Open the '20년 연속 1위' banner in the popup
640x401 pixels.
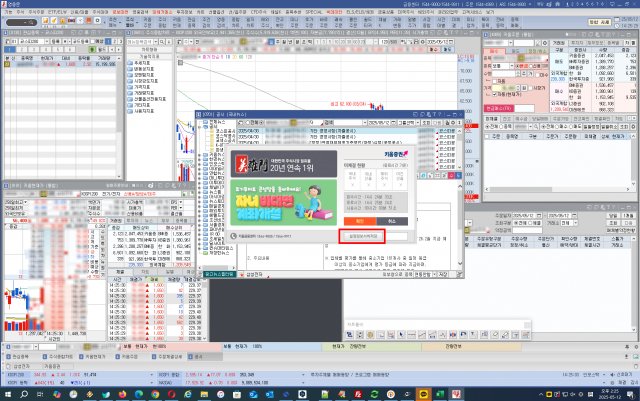[284, 163]
